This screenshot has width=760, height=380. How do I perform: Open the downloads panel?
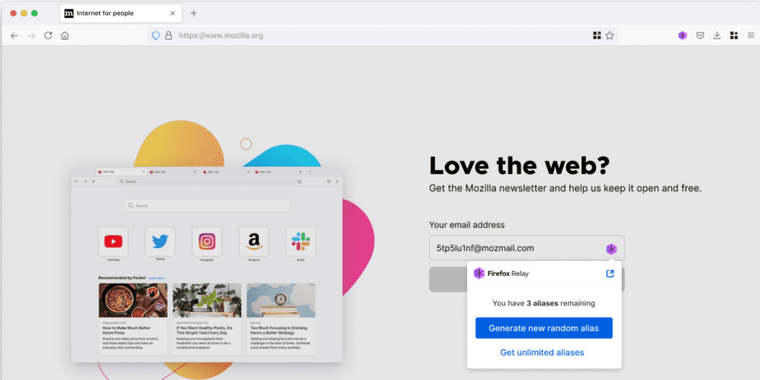point(717,35)
